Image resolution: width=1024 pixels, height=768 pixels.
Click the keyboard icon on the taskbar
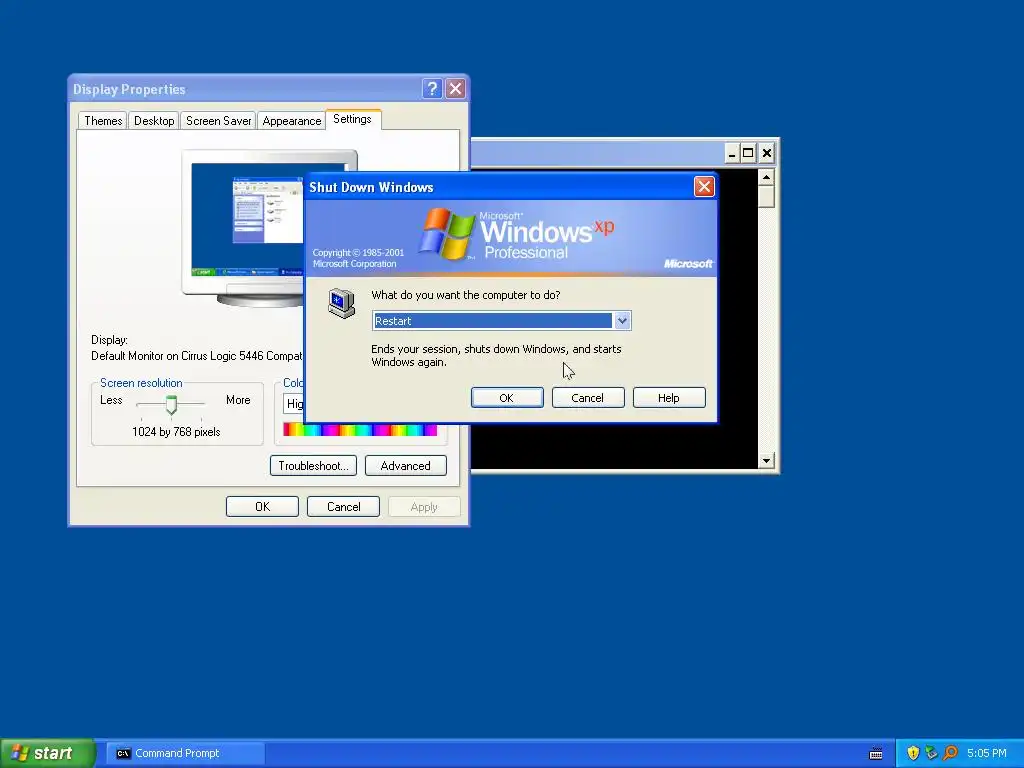point(876,754)
